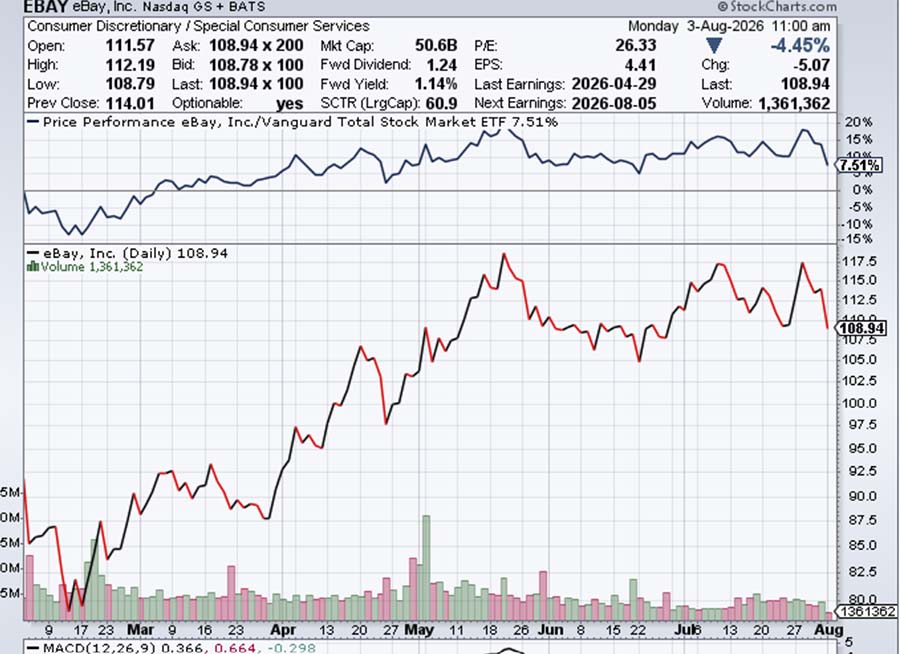Click the Monday 3-Aug-2026 11:00 am timestamp
Image resolution: width=900 pixels, height=654 pixels.
click(729, 26)
